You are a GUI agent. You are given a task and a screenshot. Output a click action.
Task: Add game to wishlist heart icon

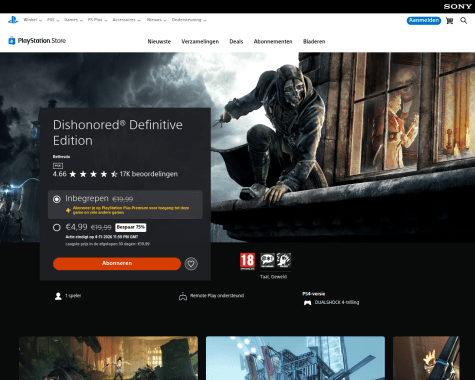click(x=191, y=264)
